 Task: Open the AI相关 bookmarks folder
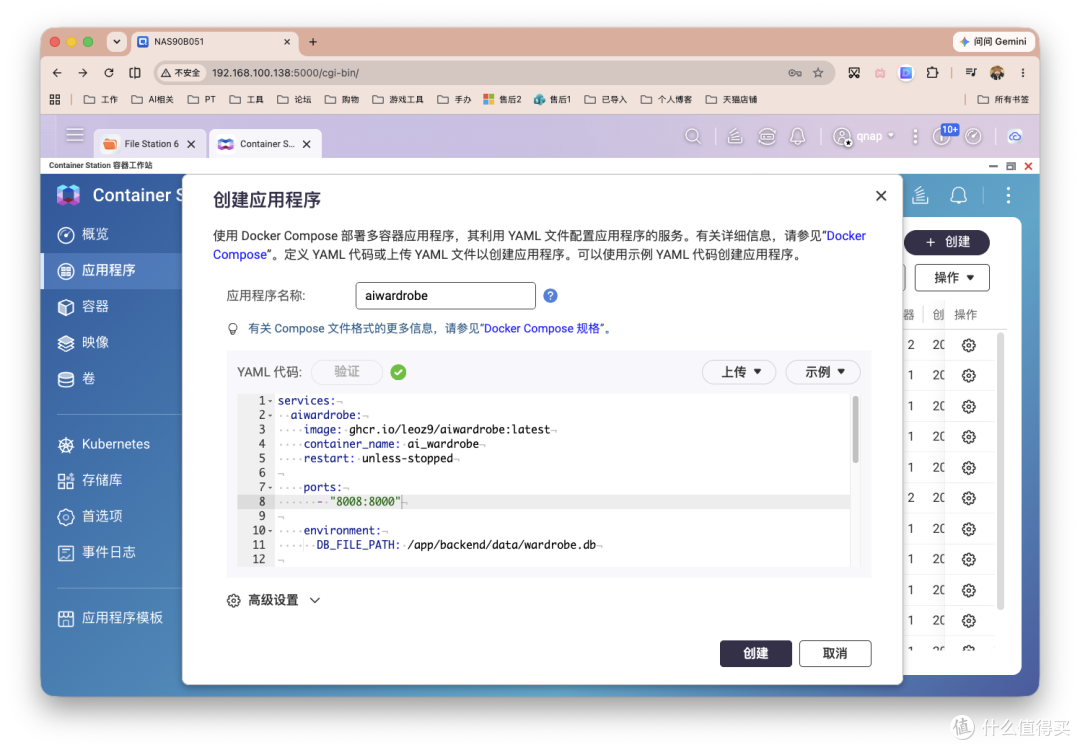pyautogui.click(x=152, y=99)
